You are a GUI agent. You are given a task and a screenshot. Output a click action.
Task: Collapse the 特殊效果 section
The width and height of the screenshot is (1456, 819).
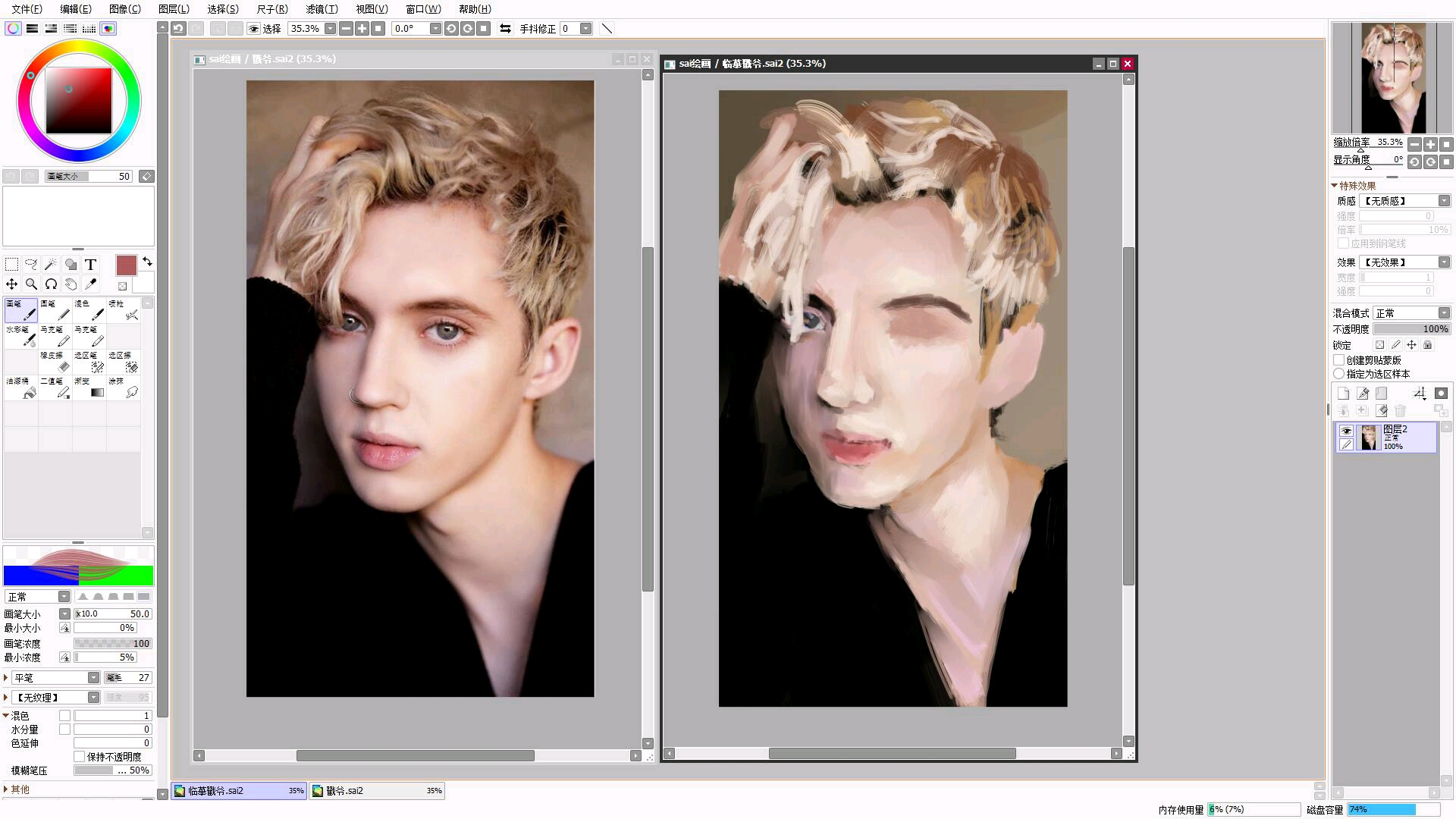[x=1335, y=185]
